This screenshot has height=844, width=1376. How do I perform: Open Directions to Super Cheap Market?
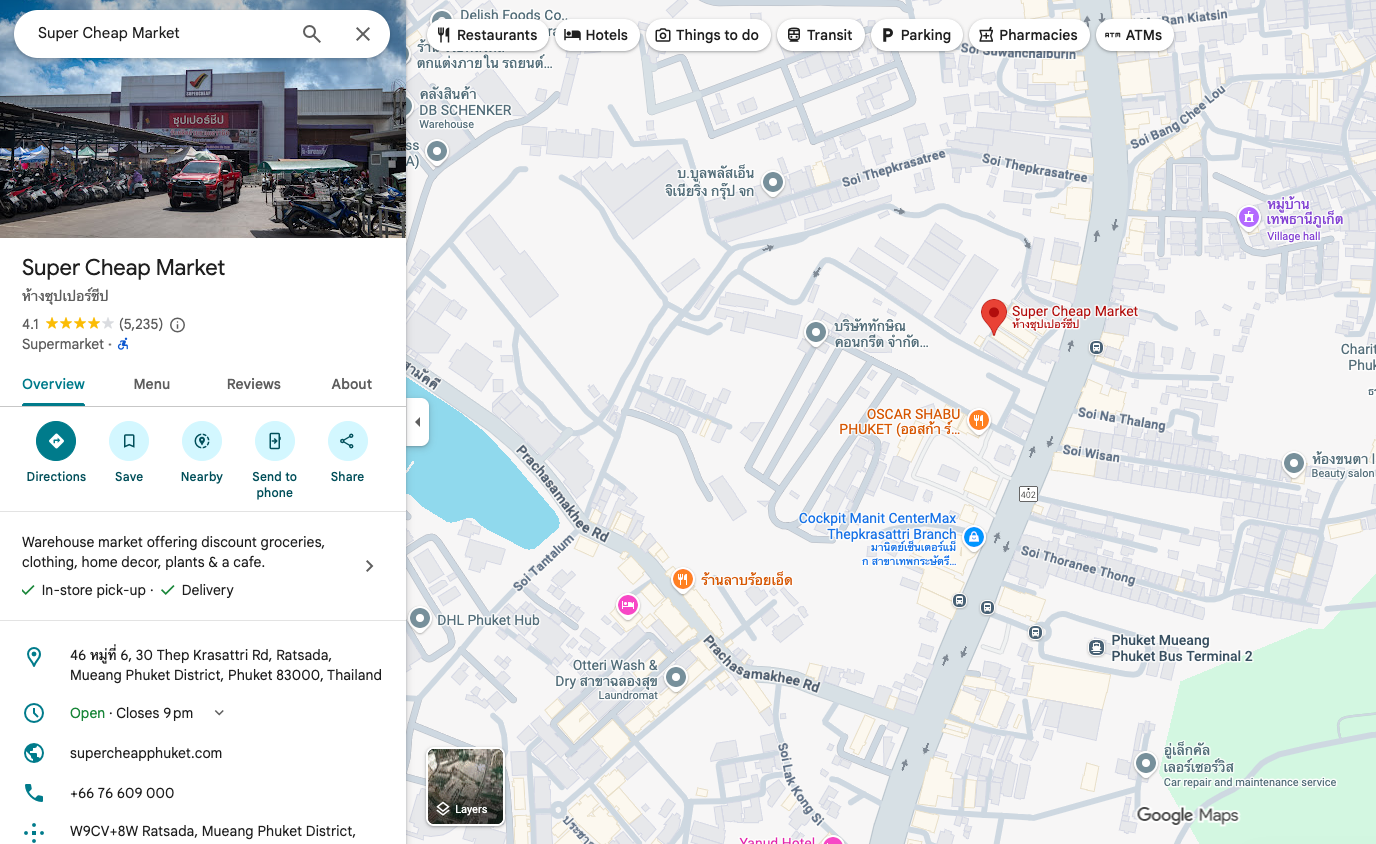56,441
